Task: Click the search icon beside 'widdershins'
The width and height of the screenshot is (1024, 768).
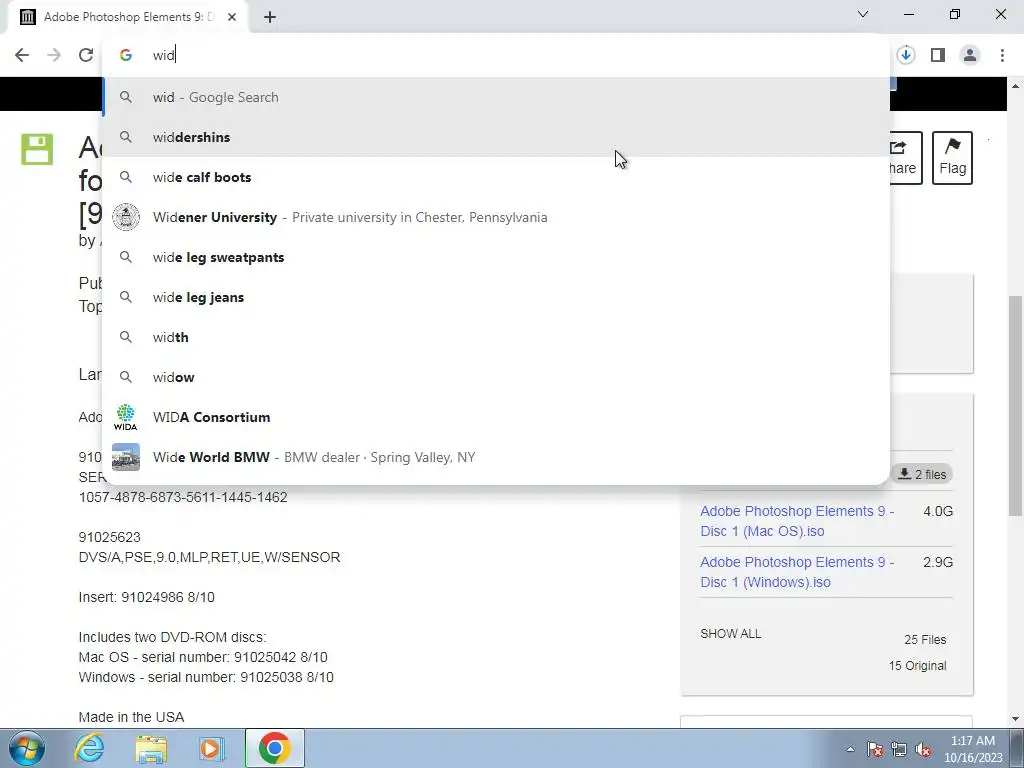Action: click(125, 137)
